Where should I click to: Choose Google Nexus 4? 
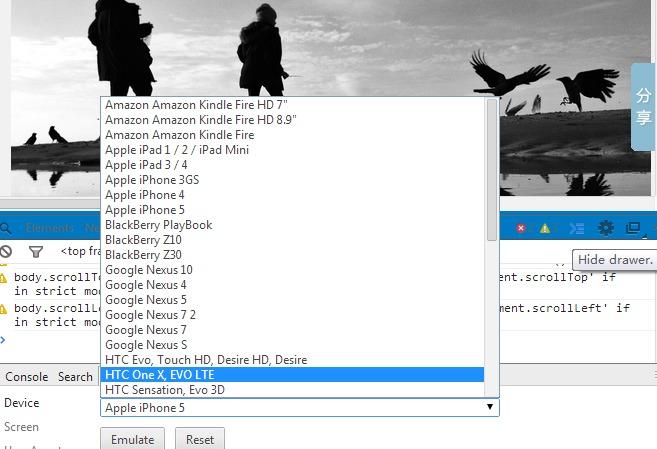click(x=292, y=285)
